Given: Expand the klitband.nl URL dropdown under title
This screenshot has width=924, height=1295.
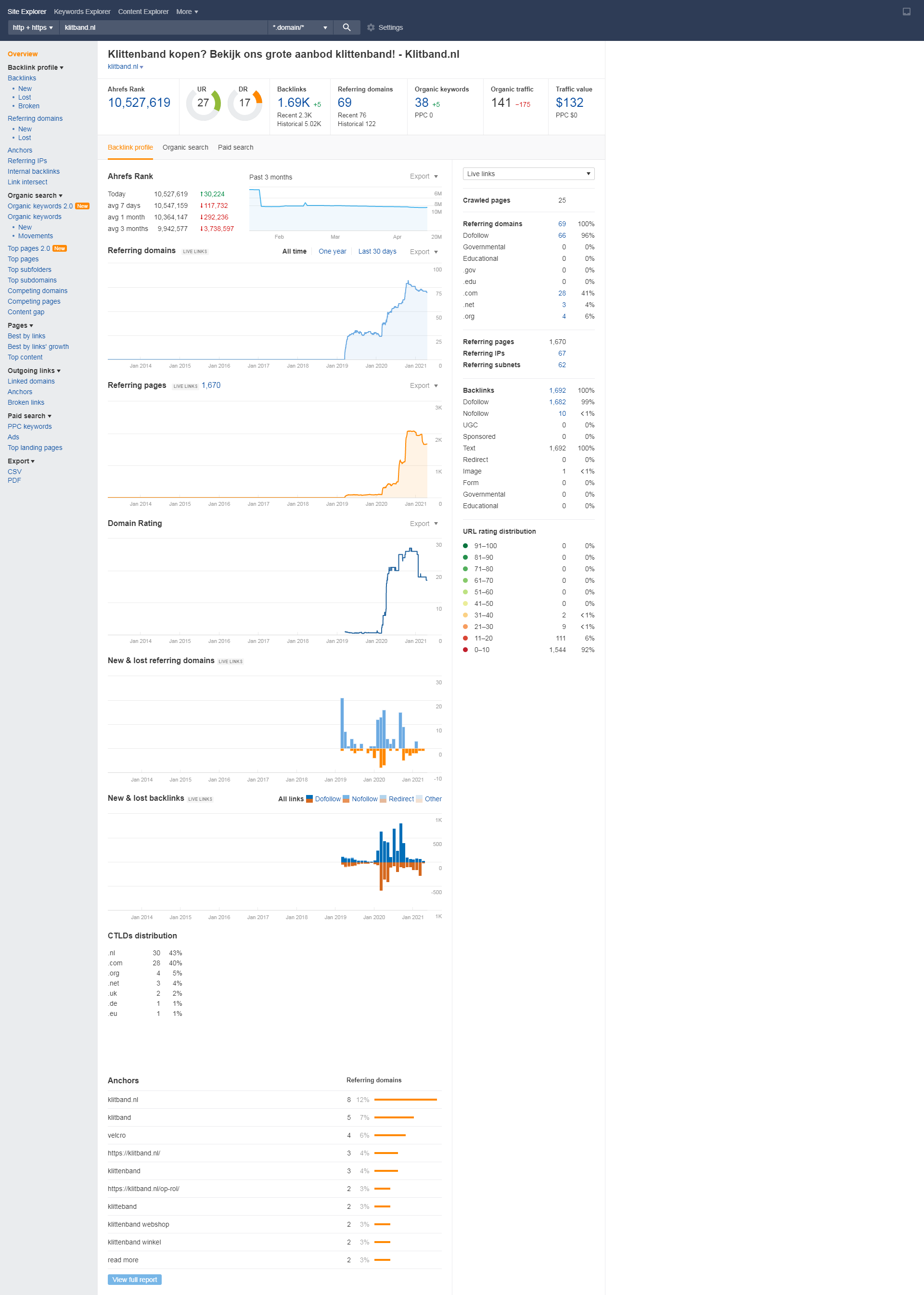Looking at the screenshot, I should (x=126, y=66).
